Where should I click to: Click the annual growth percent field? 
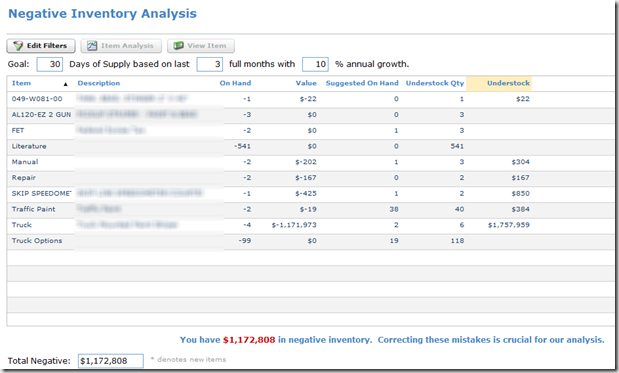315,64
